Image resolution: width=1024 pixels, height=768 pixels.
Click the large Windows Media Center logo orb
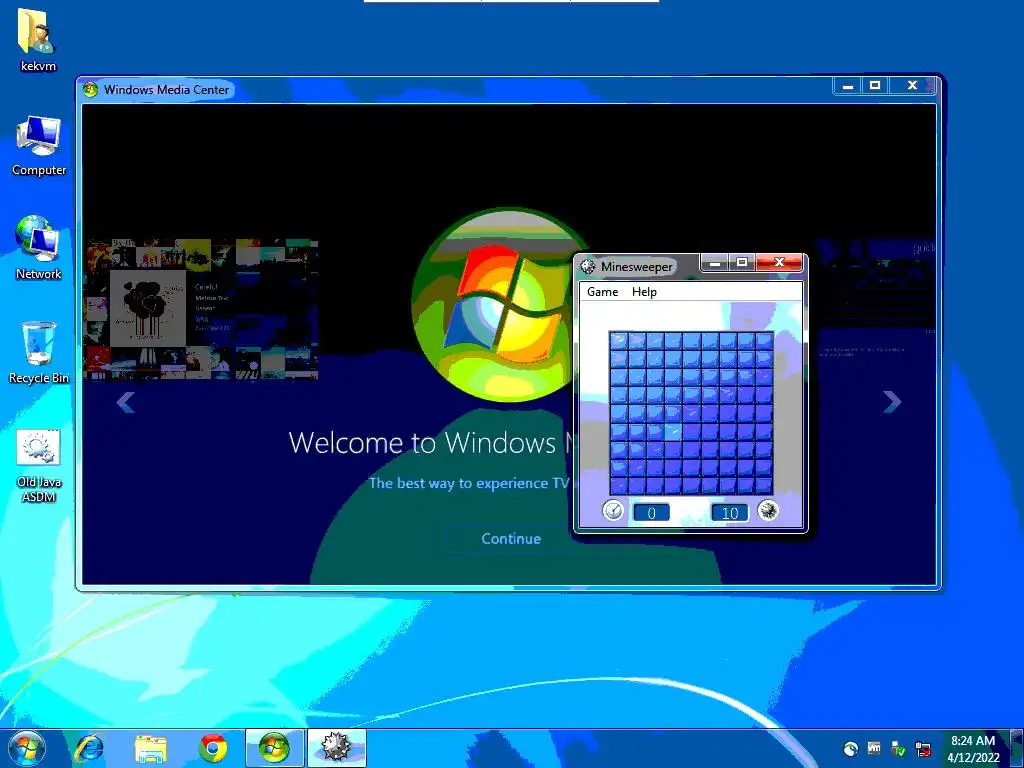(x=502, y=305)
